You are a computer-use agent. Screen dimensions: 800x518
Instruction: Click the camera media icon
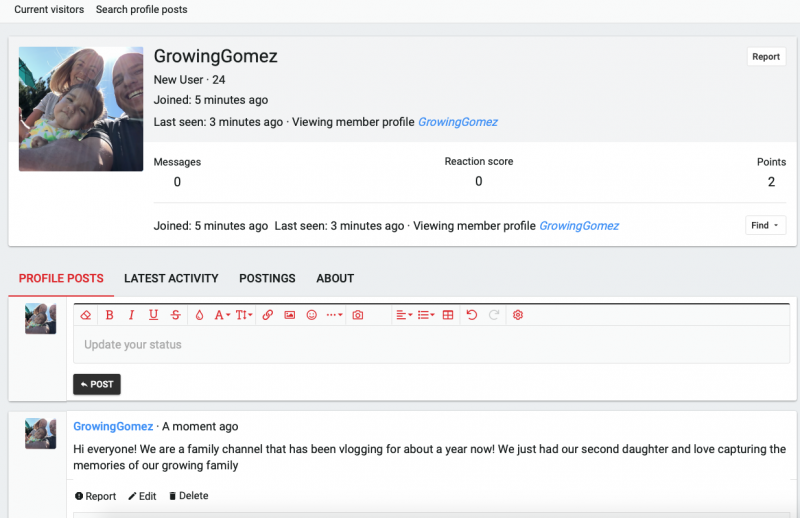(x=358, y=315)
